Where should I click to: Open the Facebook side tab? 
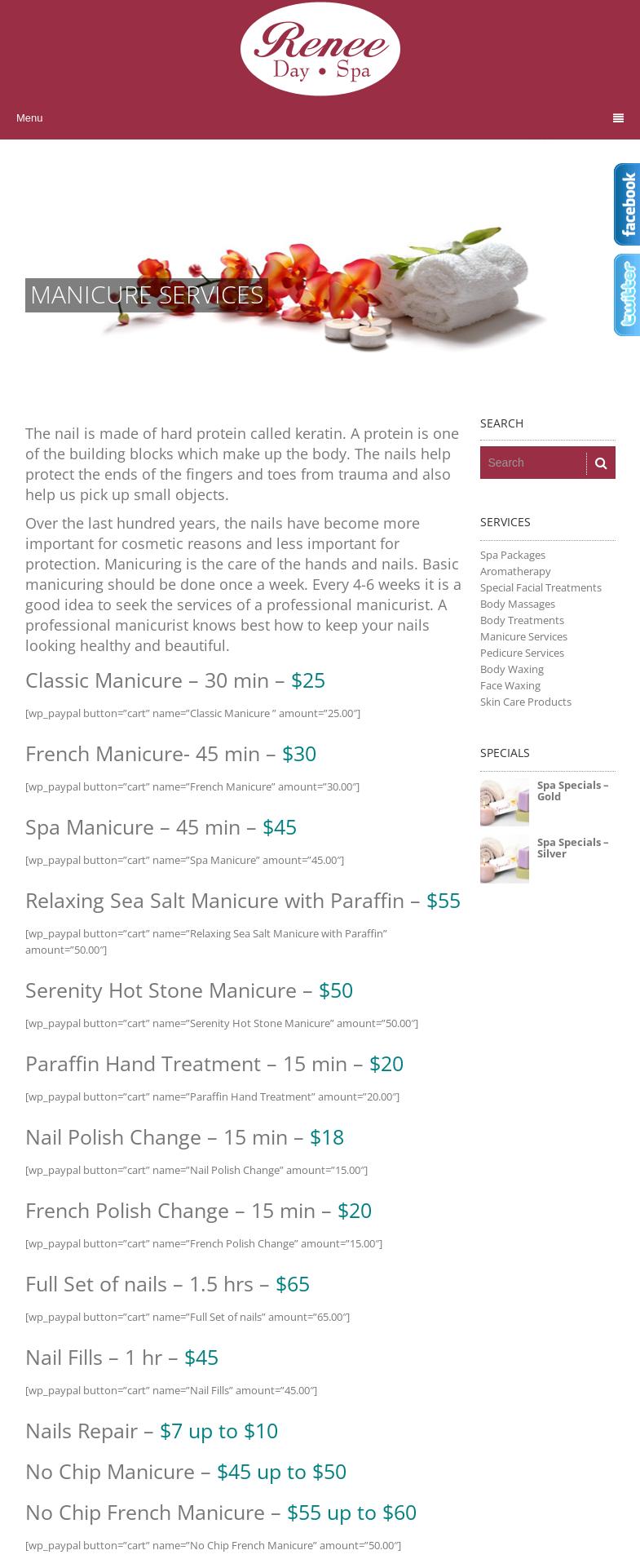pyautogui.click(x=627, y=204)
